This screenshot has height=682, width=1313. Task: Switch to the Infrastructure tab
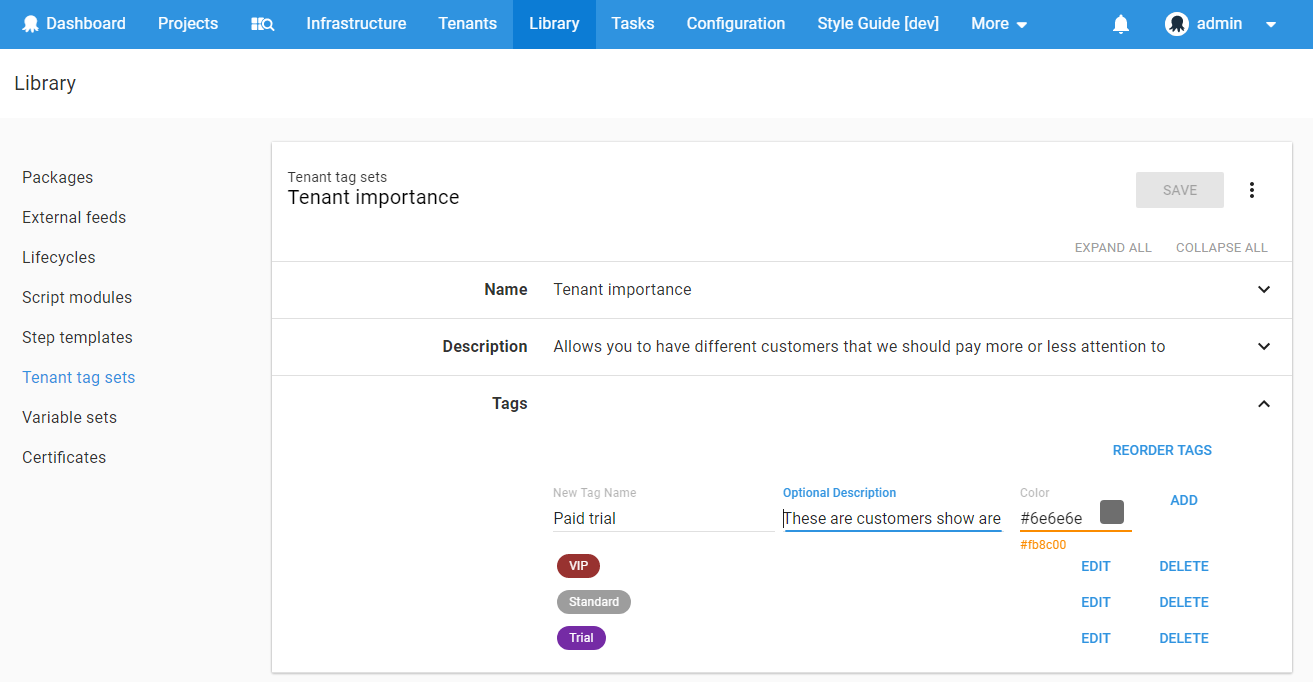(356, 24)
